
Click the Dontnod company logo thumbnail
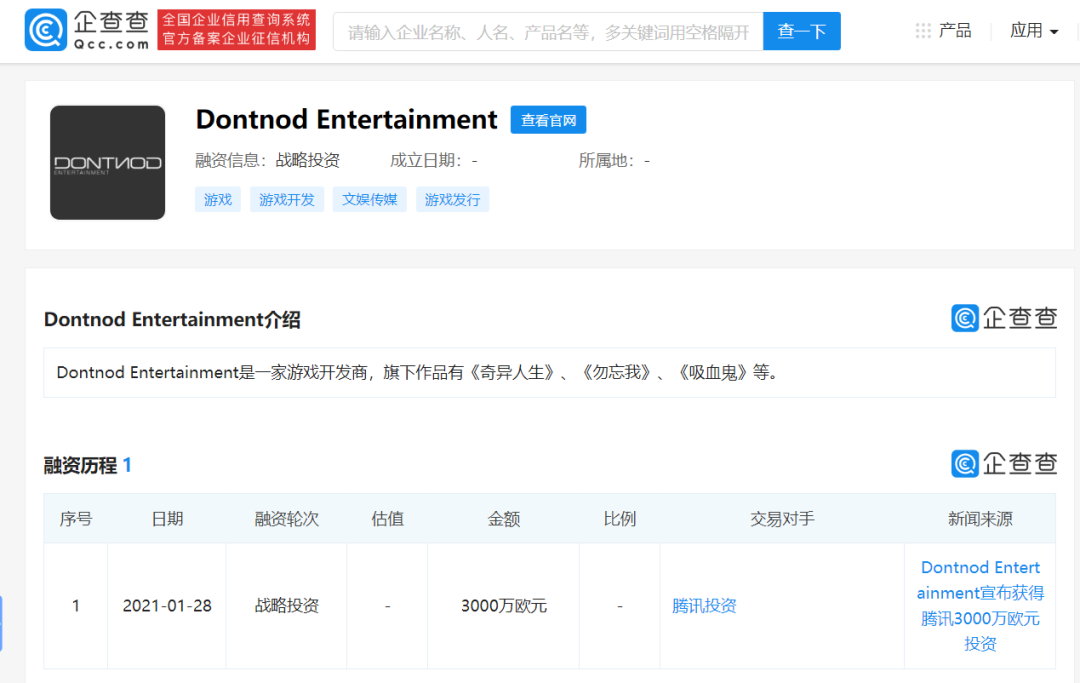click(108, 163)
